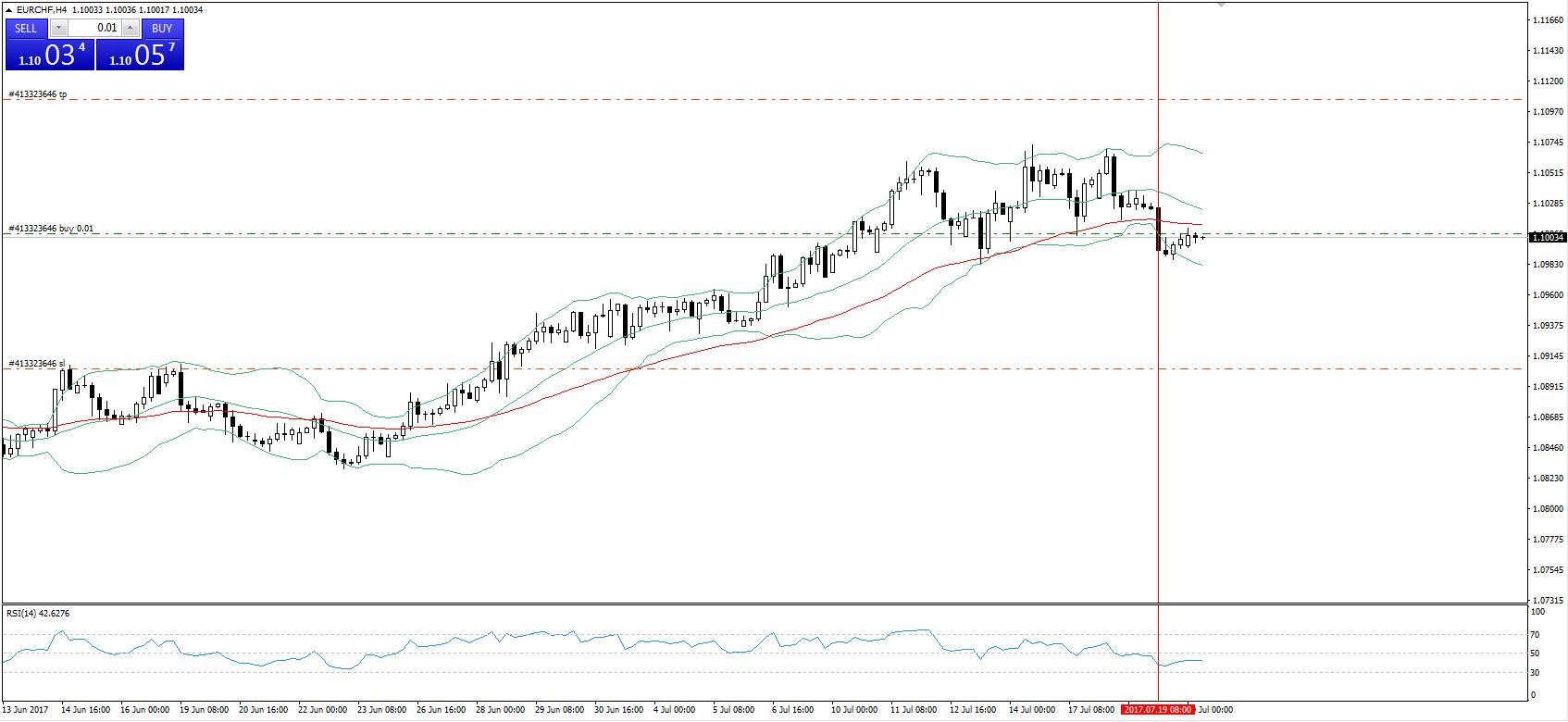1568x722 pixels.
Task: Click the red 2017.07.19 08:00 date marker
Action: click(x=1157, y=710)
